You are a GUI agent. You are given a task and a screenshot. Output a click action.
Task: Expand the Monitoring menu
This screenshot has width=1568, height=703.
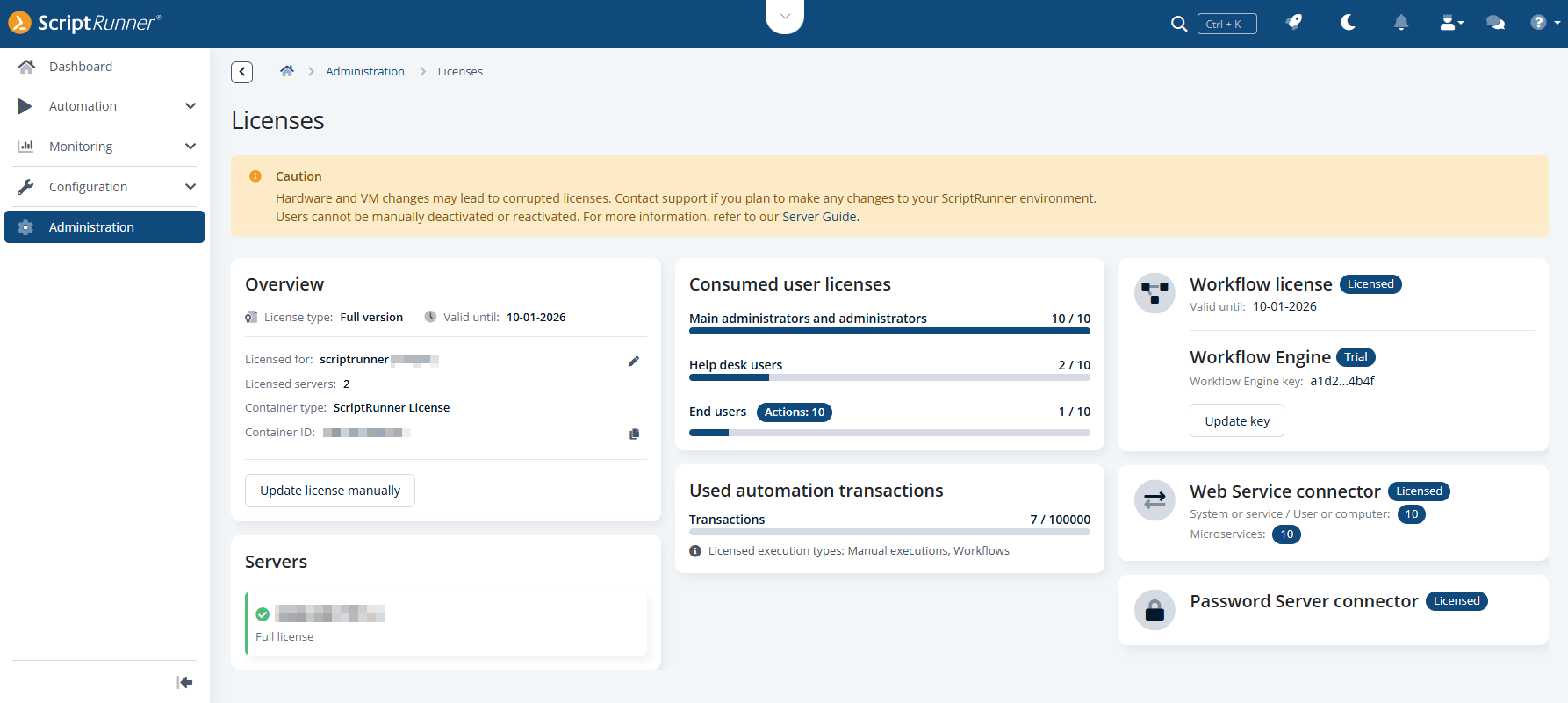coord(104,147)
